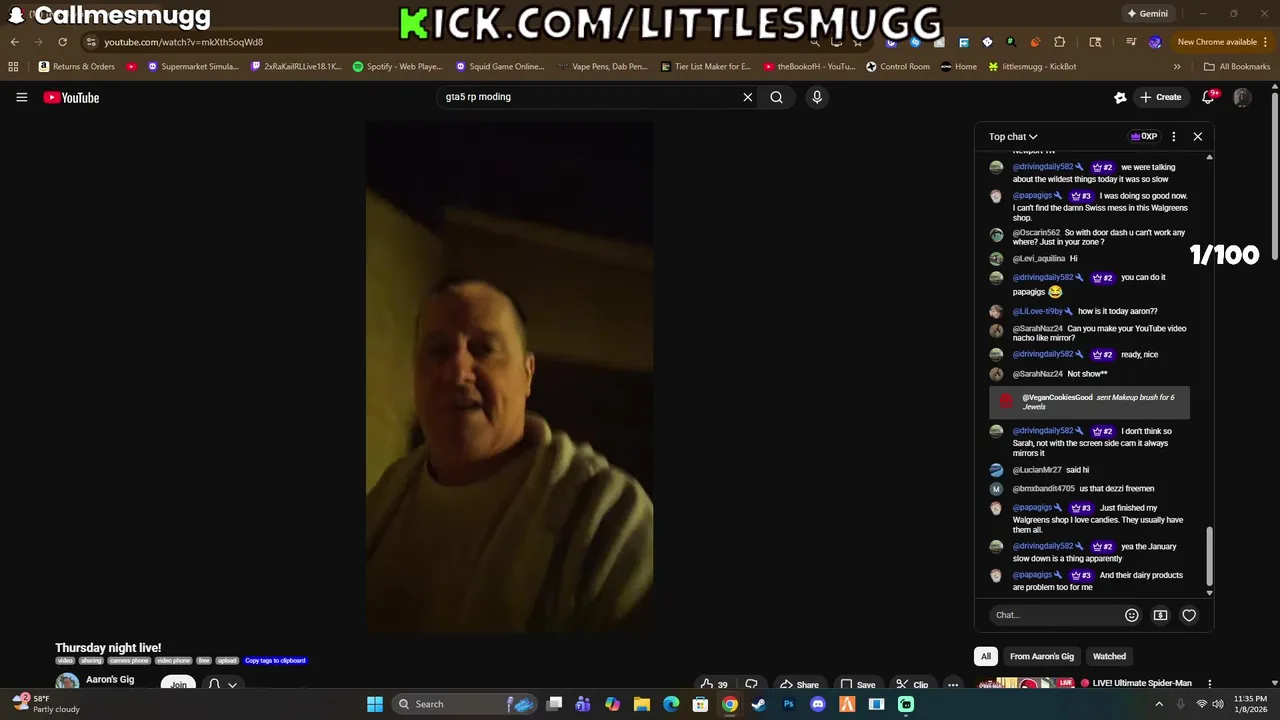
Task: Open the YouTube account avatar menu
Action: [1242, 97]
